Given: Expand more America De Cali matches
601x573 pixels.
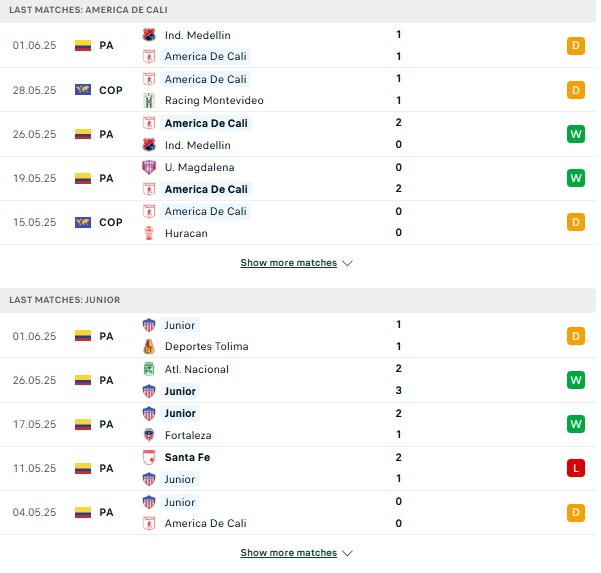Looking at the screenshot, I should pyautogui.click(x=296, y=263).
